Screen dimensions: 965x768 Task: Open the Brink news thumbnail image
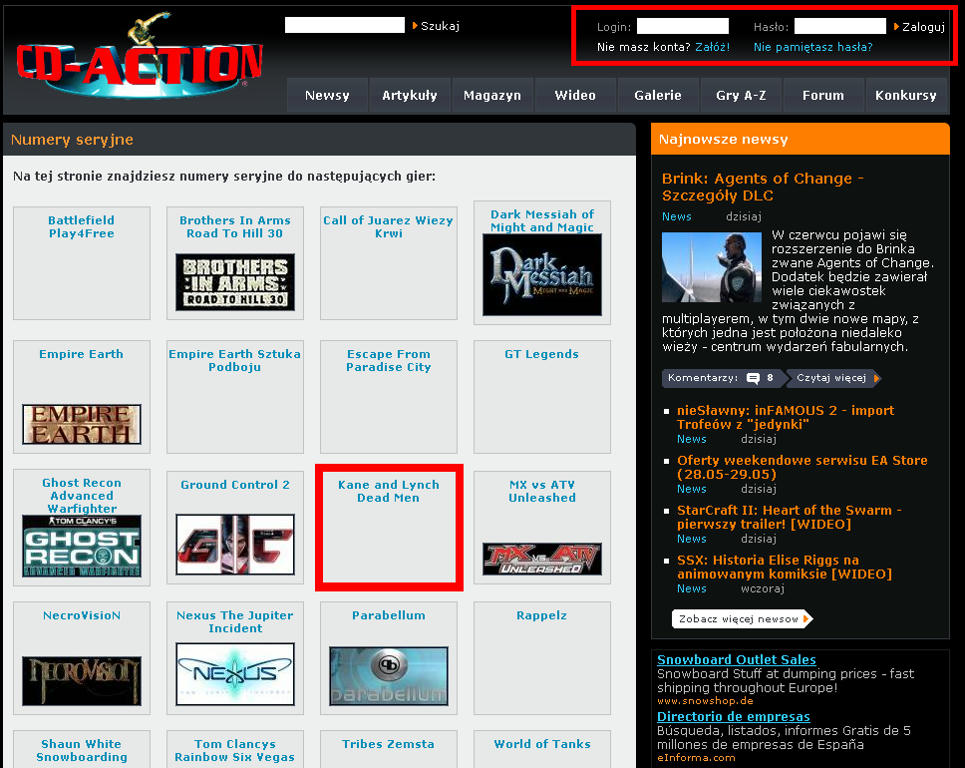[x=711, y=267]
